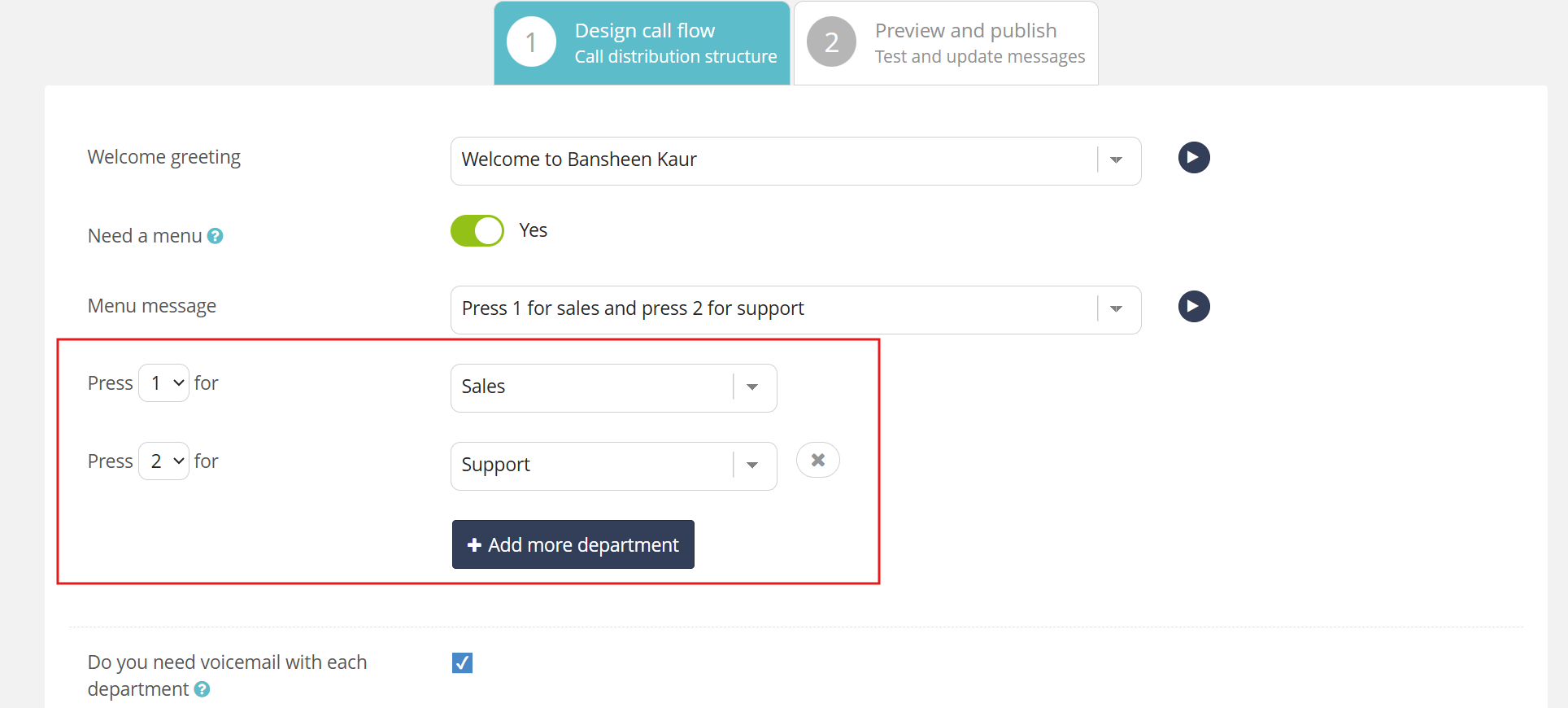Click the voicemail department help icon
The width and height of the screenshot is (1568, 708).
(203, 689)
